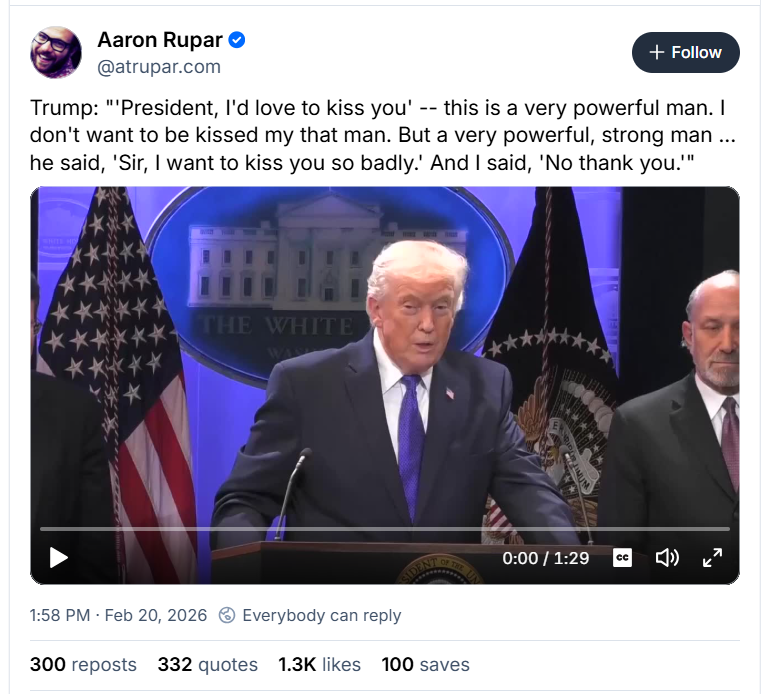Mute the video using the speaker icon
The image size is (763, 694).
point(667,558)
